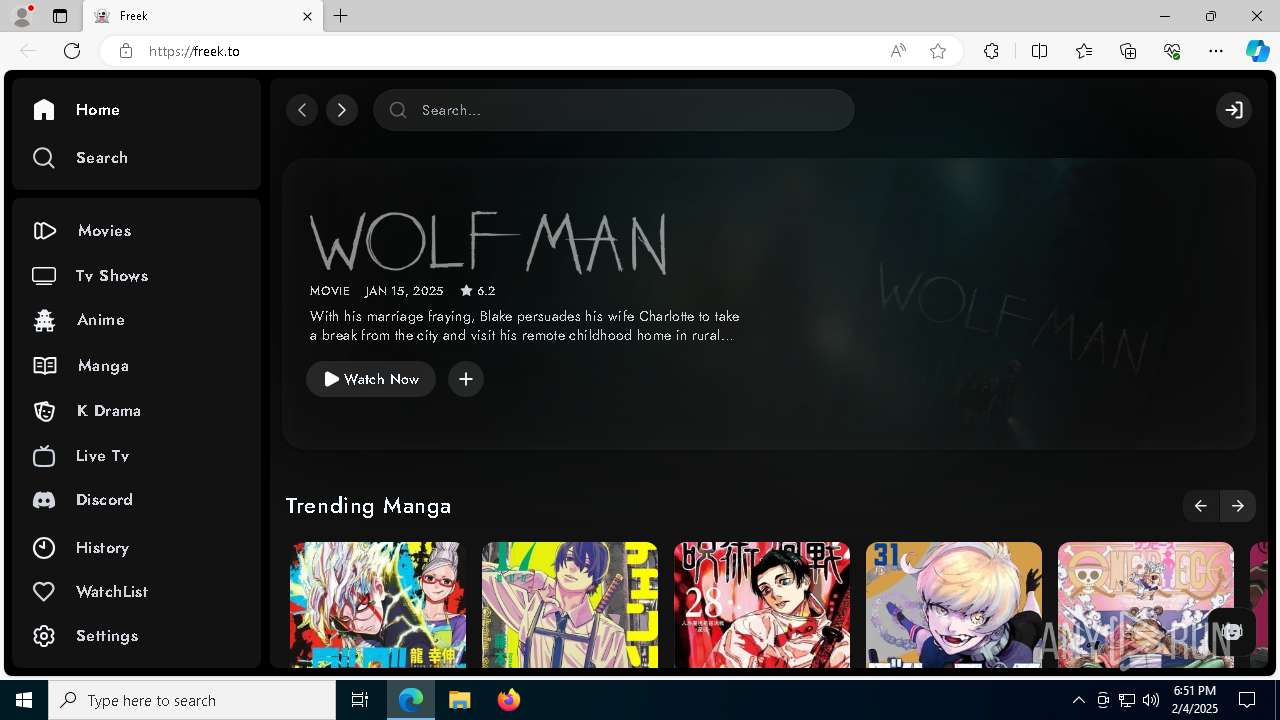Open Favorites list icon
Viewport: 1280px width, 720px height.
pos(1084,51)
